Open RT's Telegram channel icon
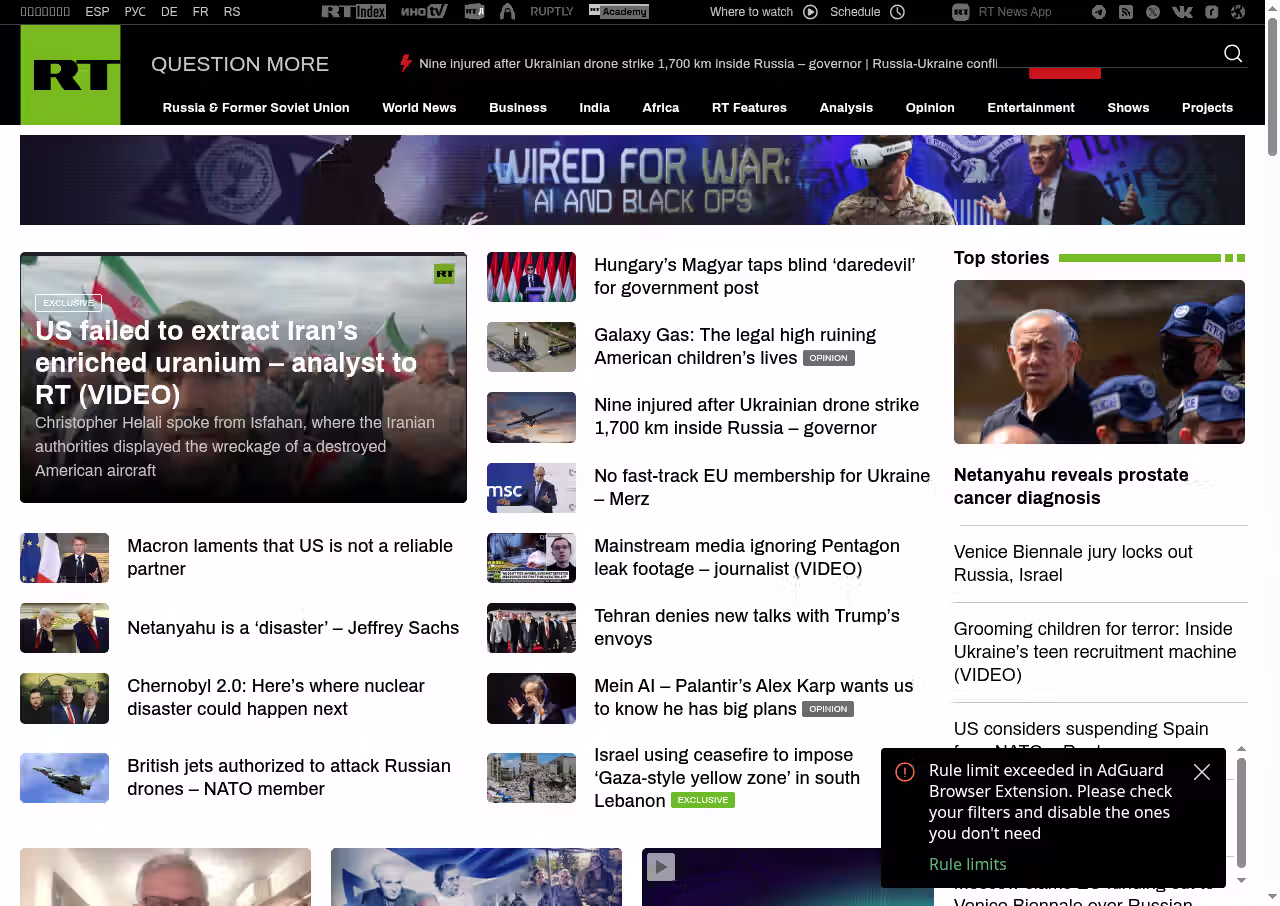Screen dimensions: 1280x906 [x=1099, y=12]
